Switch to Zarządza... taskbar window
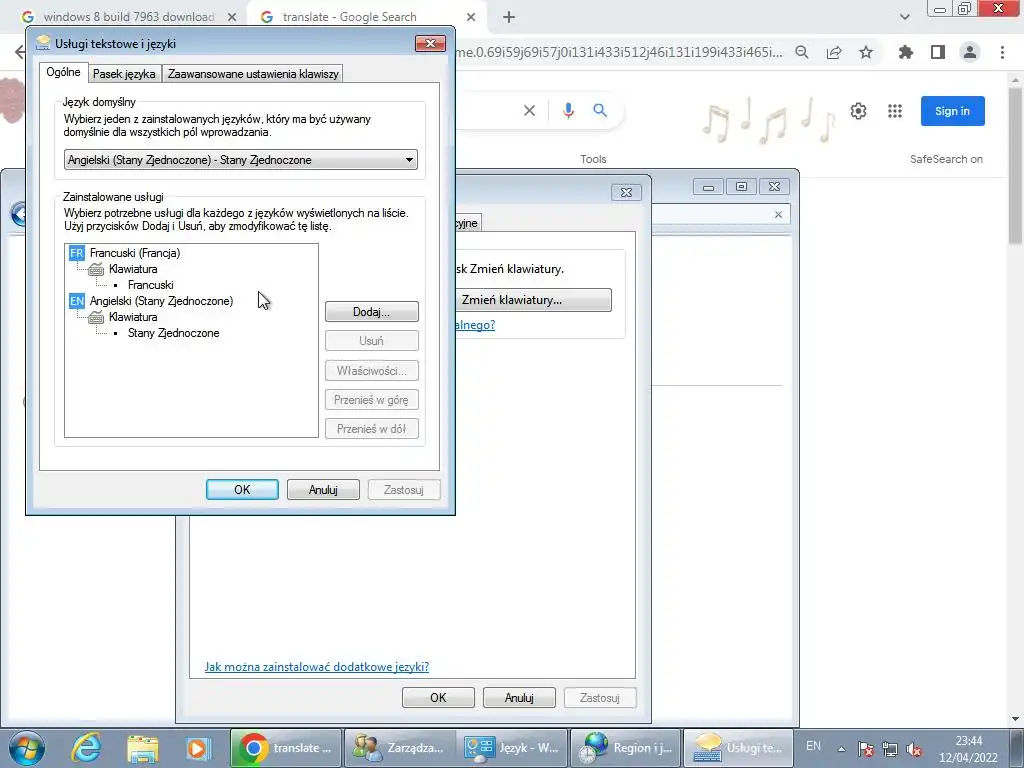The image size is (1024, 768). click(x=399, y=748)
